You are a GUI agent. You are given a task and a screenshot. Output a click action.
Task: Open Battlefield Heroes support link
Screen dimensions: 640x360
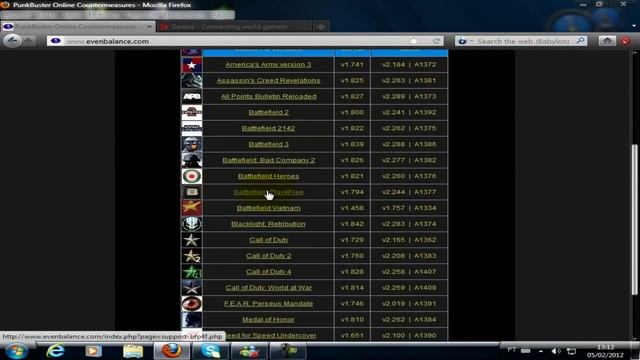click(268, 176)
